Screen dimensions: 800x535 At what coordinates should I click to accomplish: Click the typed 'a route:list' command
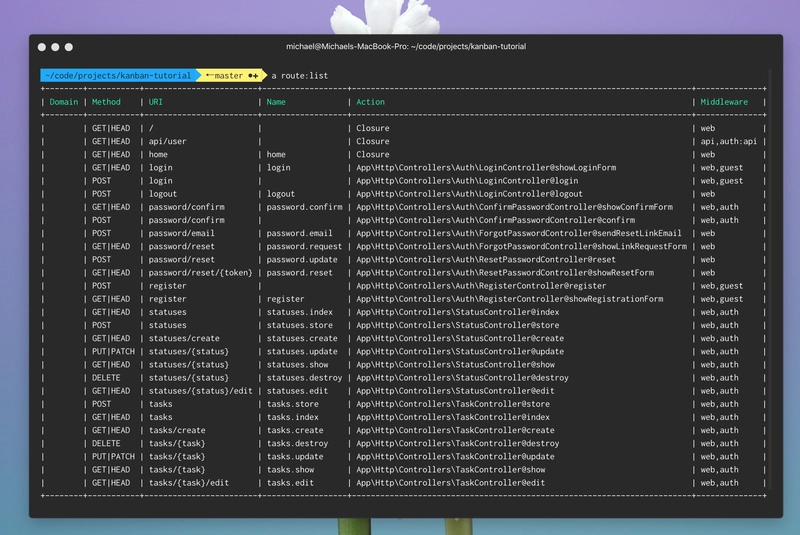[300, 75]
